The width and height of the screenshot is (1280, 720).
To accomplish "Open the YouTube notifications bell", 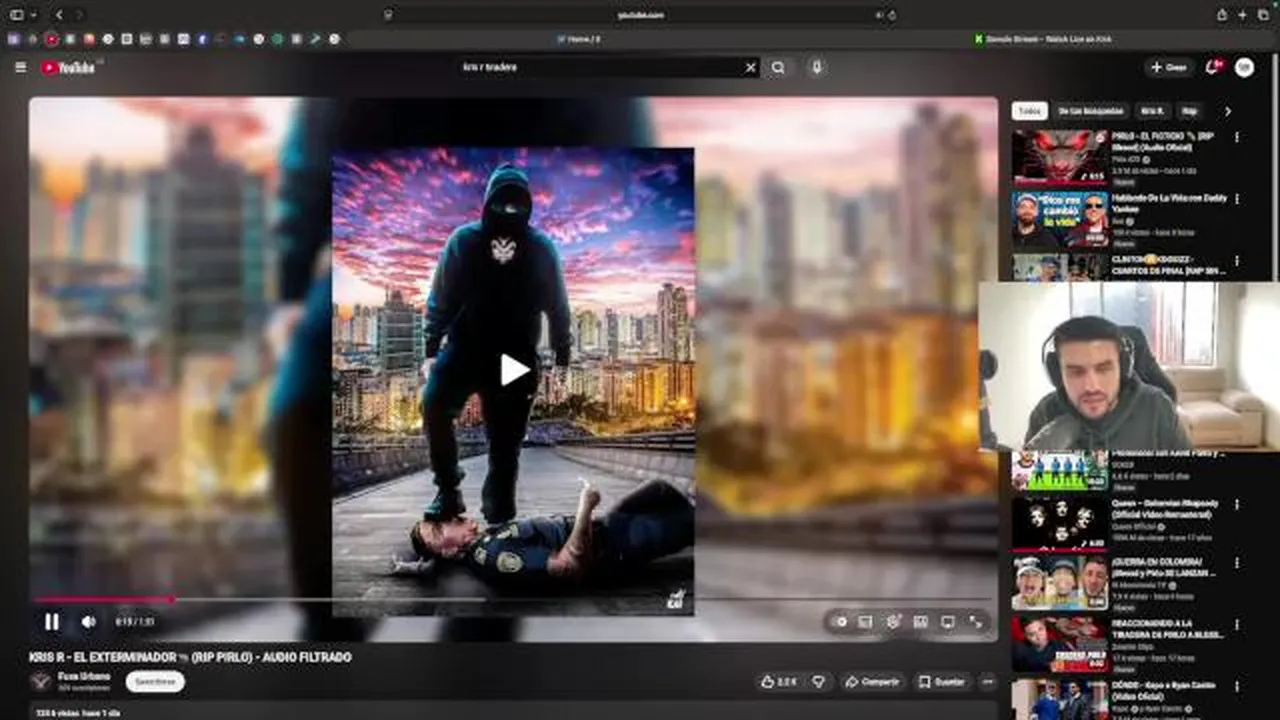I will tap(1213, 67).
